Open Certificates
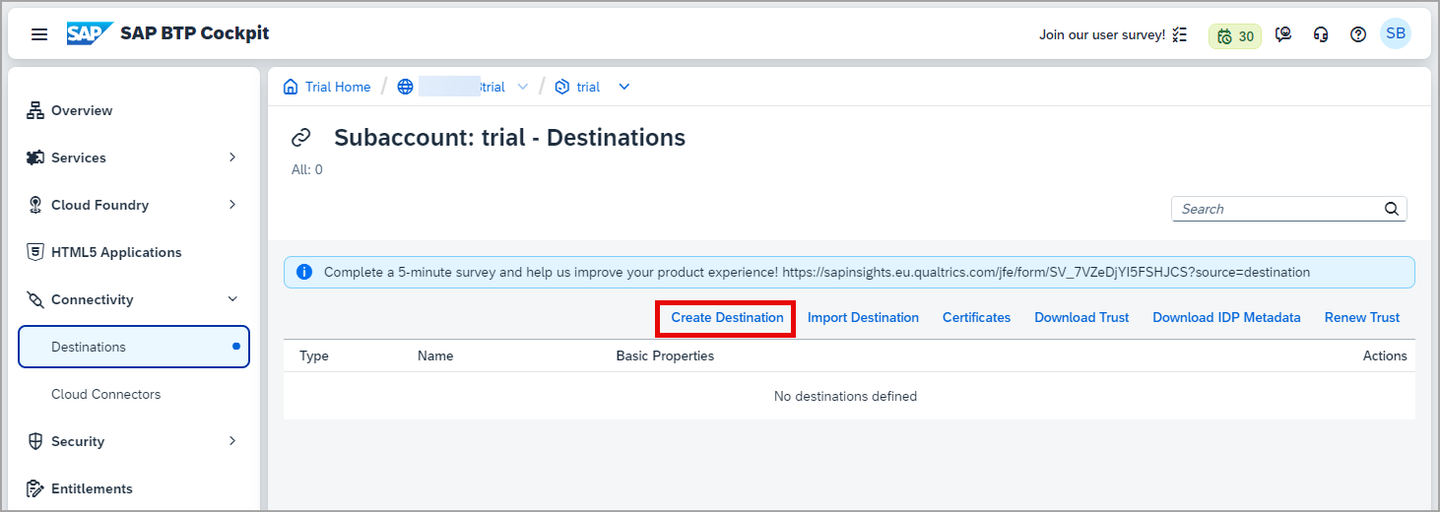Viewport: 1440px width, 512px height. pyautogui.click(x=976, y=318)
